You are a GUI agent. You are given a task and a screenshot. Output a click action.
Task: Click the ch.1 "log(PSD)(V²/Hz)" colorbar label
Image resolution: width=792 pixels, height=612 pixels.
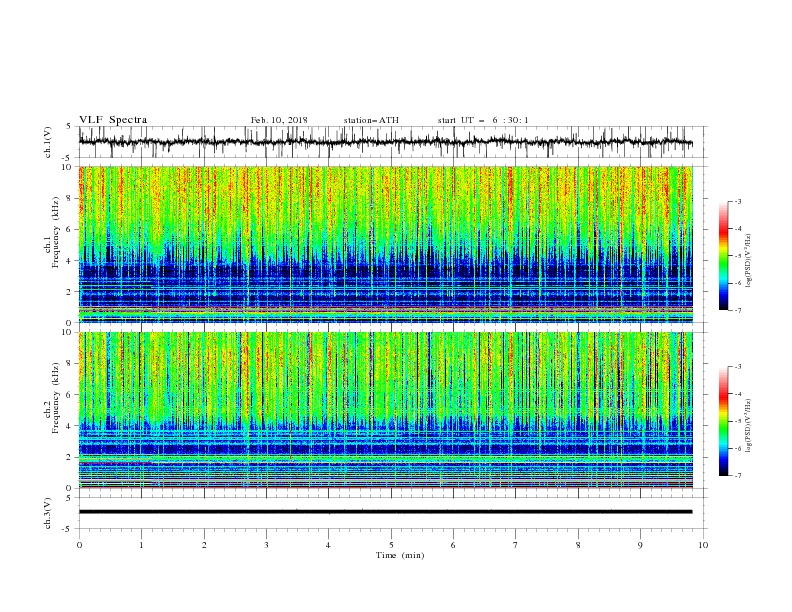749,261
